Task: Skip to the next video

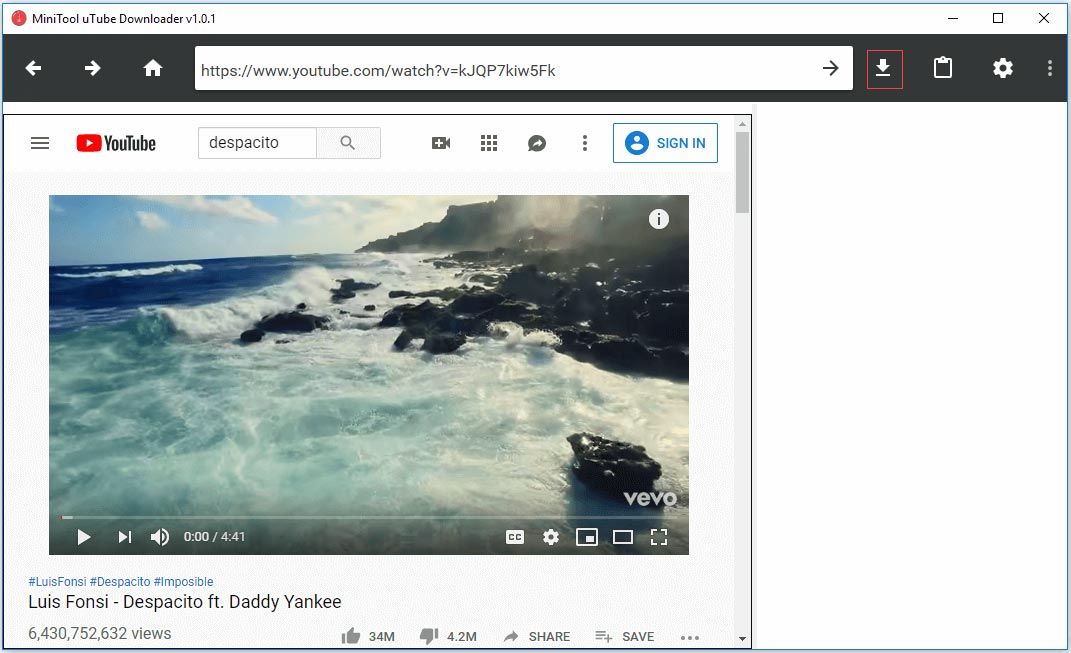Action: point(124,537)
